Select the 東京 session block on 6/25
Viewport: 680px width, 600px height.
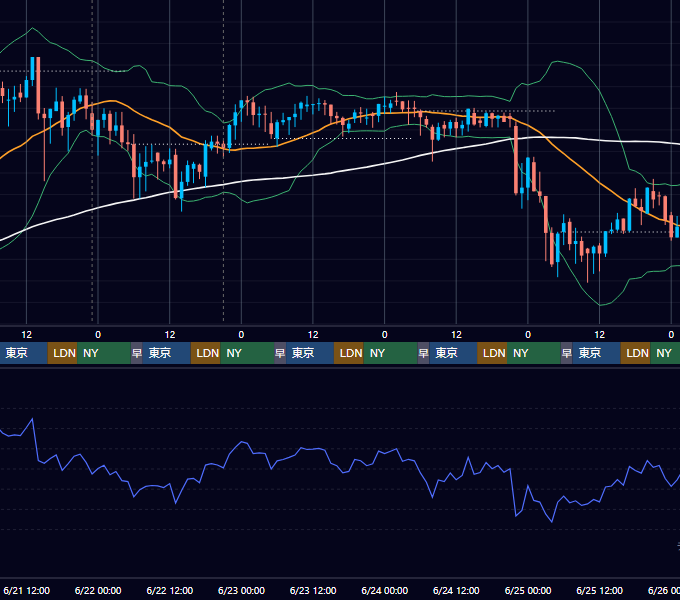click(596, 353)
